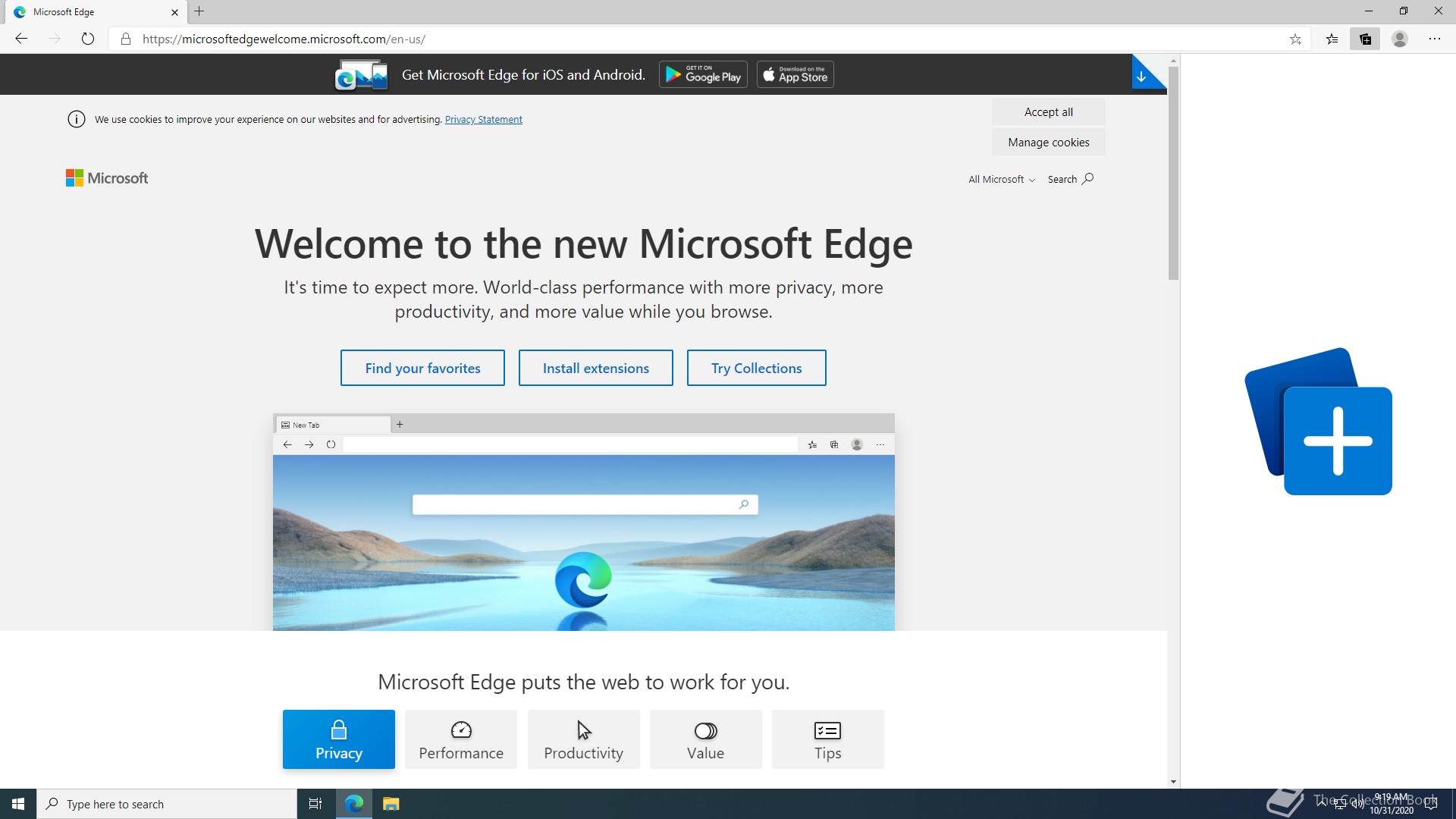
Task: Click the Microsoft logo
Action: pyautogui.click(x=107, y=178)
